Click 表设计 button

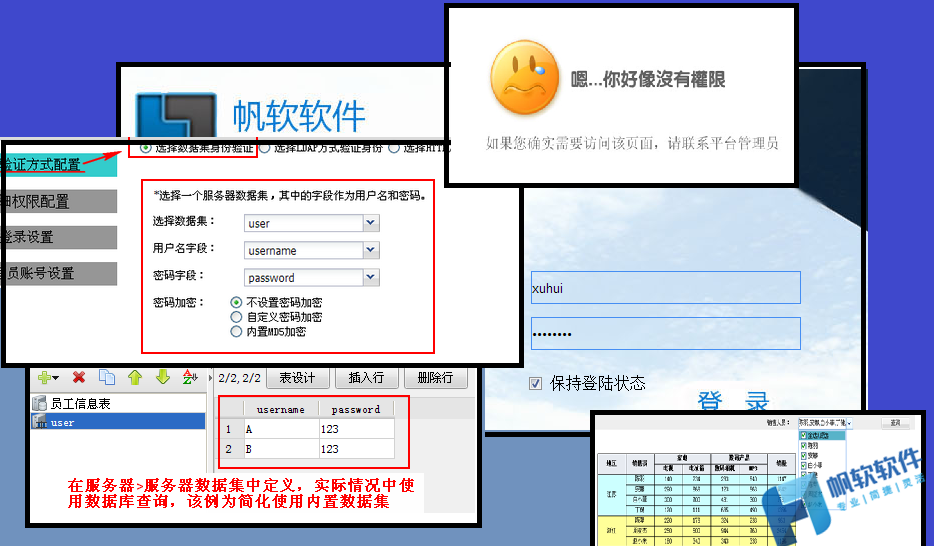pyautogui.click(x=297, y=377)
